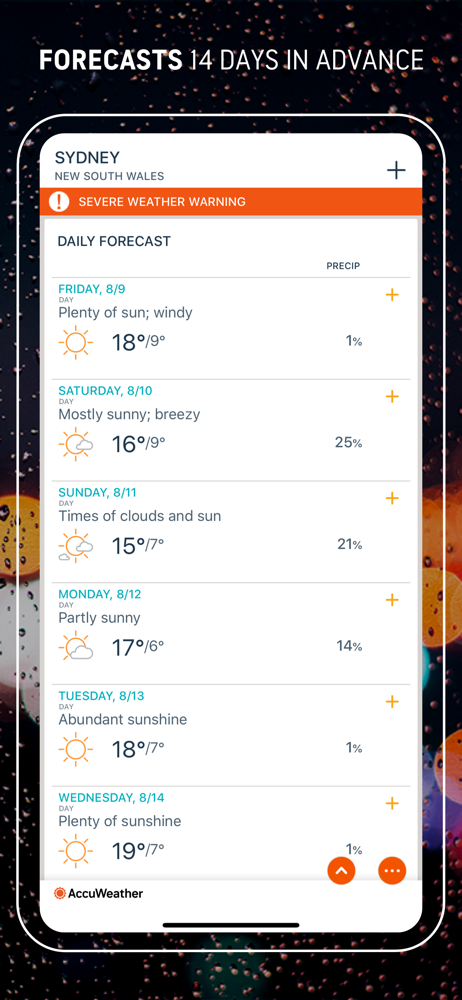The width and height of the screenshot is (462, 1000).
Task: Tap the Daily Forecast section title
Action: (114, 241)
